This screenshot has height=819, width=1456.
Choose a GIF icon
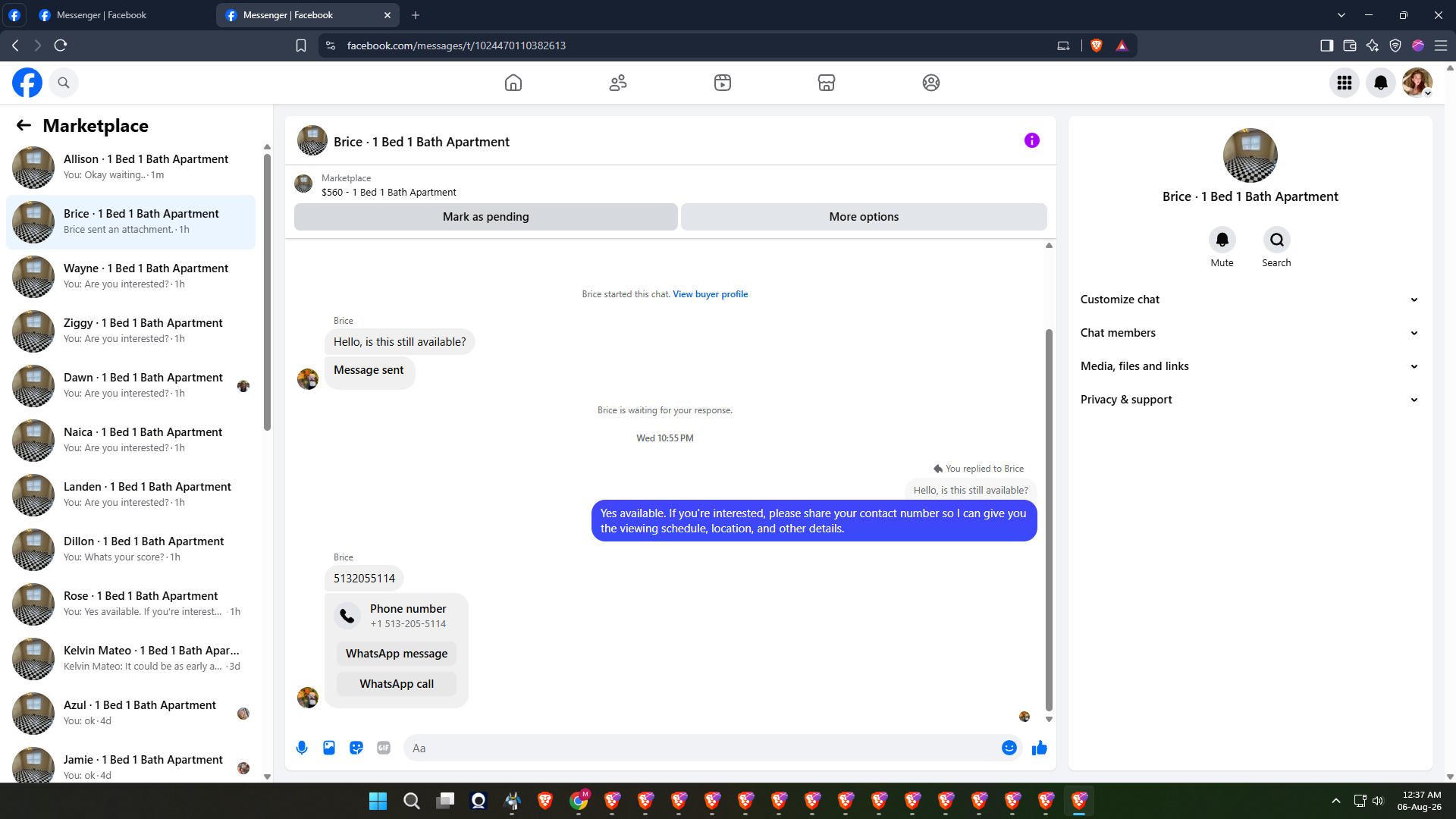pos(384,748)
